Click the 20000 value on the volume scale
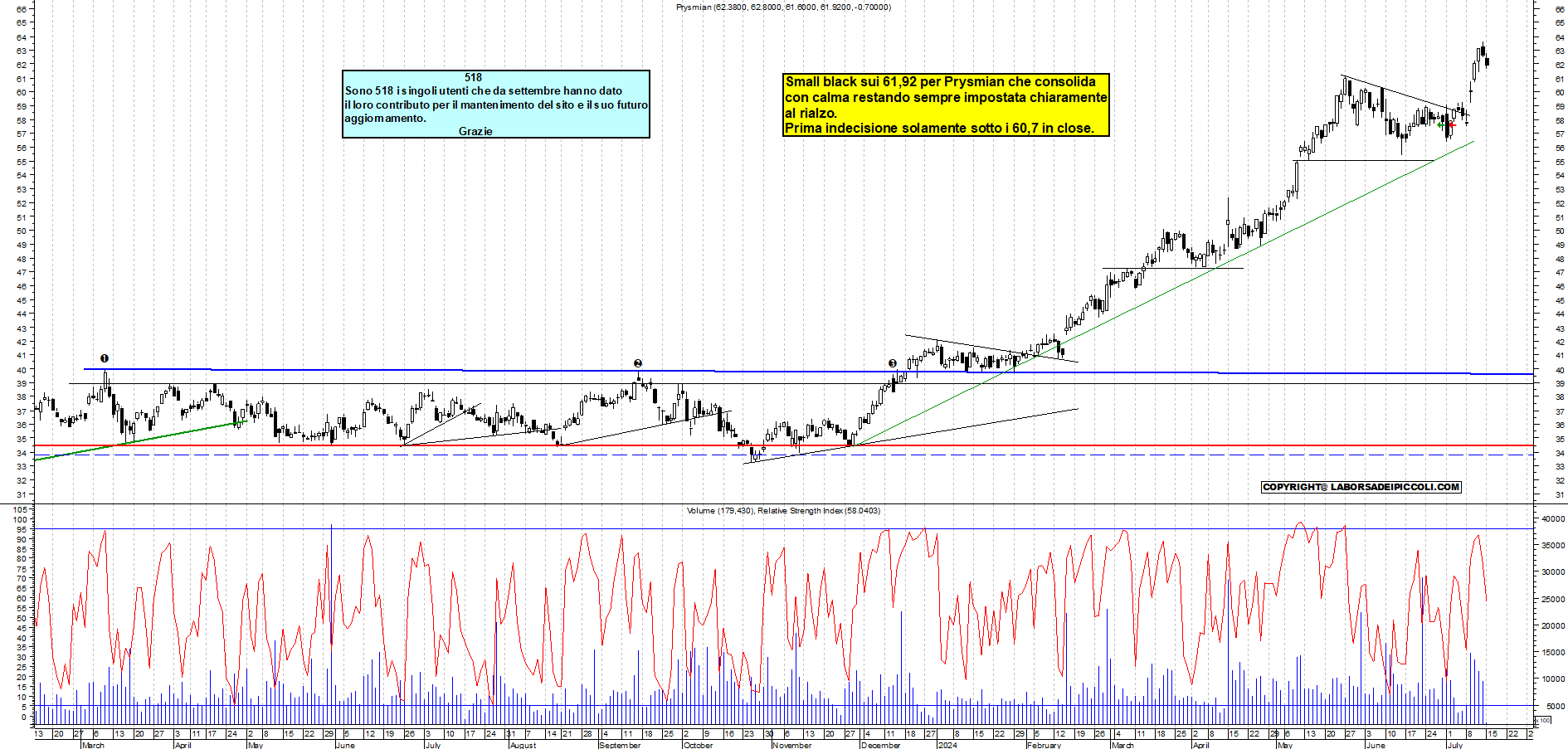 coord(1552,626)
